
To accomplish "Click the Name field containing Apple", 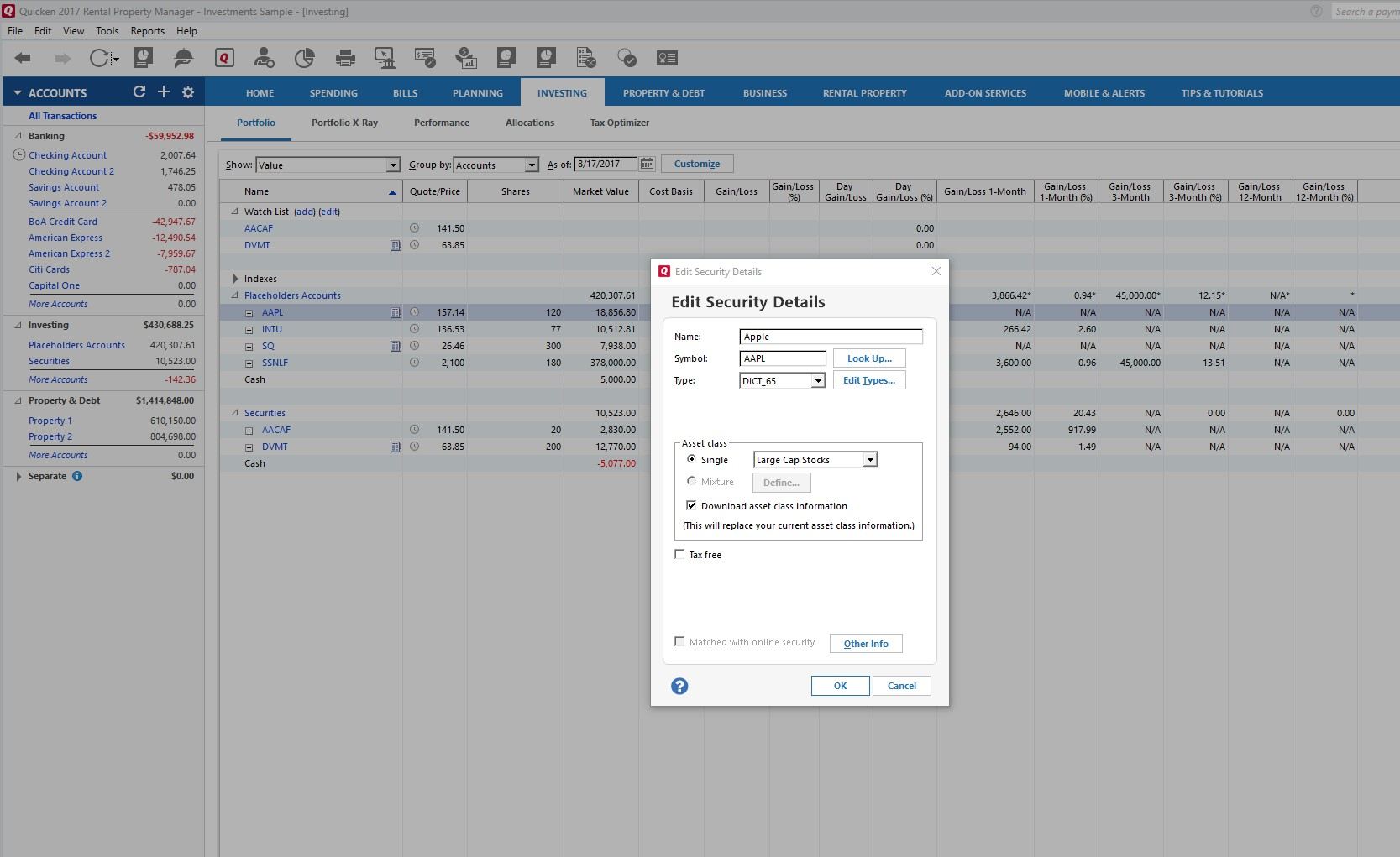I will coord(831,337).
